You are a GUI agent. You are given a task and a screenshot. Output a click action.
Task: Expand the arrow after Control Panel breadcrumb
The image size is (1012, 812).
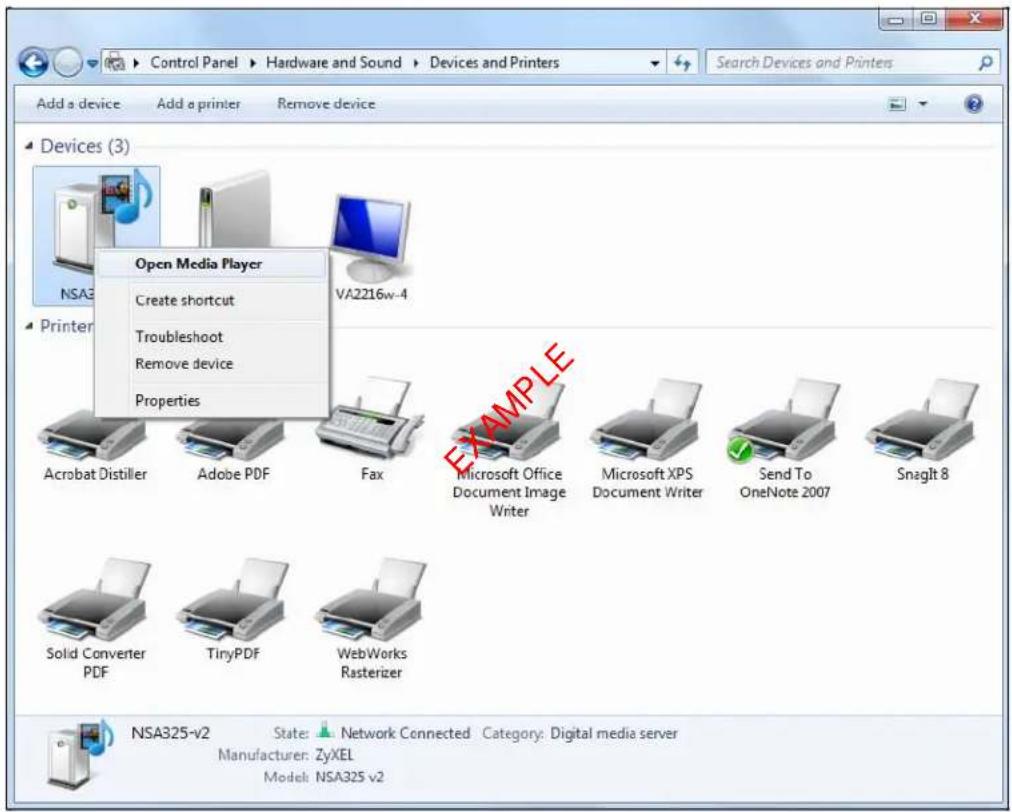pos(252,63)
